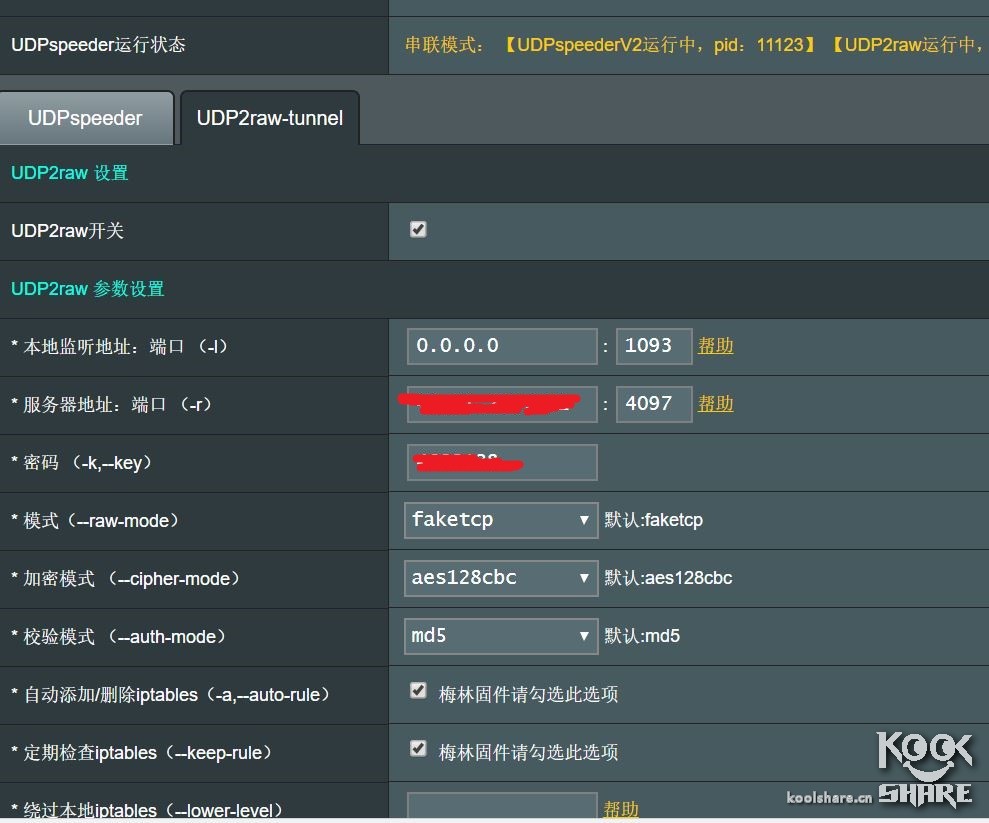Click the --lower-level input field
Image resolution: width=989 pixels, height=823 pixels.
pyautogui.click(x=501, y=808)
